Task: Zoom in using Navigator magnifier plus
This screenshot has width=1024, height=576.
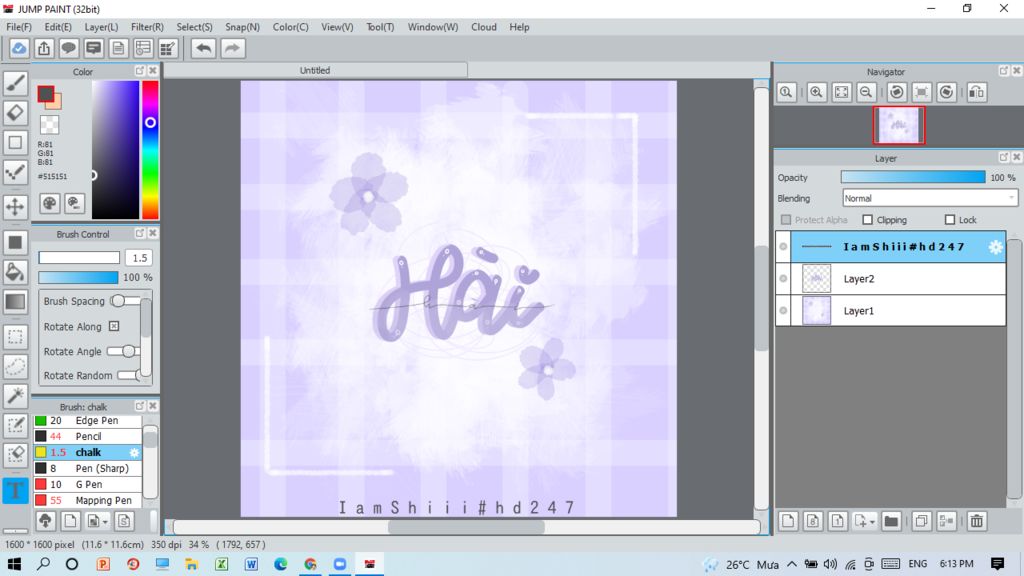Action: coord(816,92)
